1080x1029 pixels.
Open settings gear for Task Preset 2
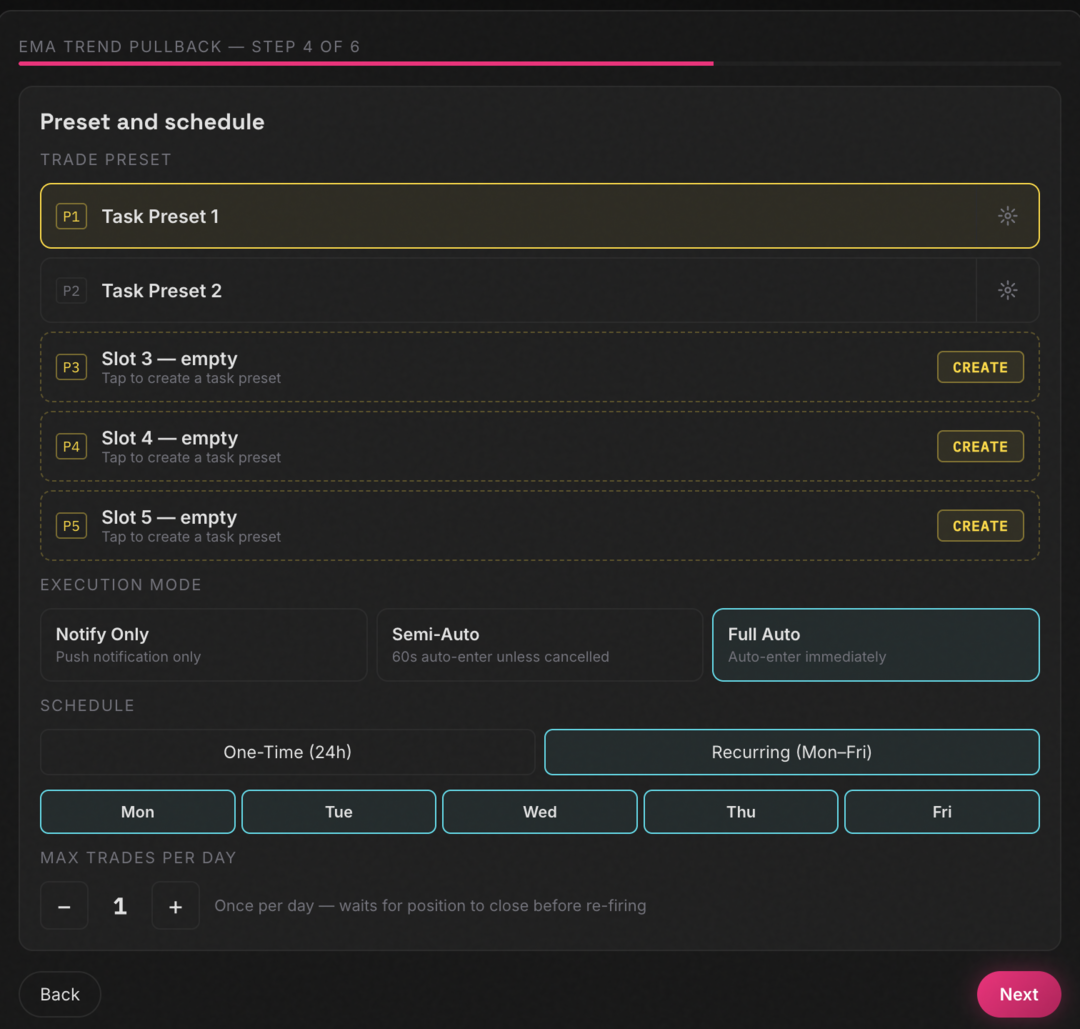[x=1007, y=290]
